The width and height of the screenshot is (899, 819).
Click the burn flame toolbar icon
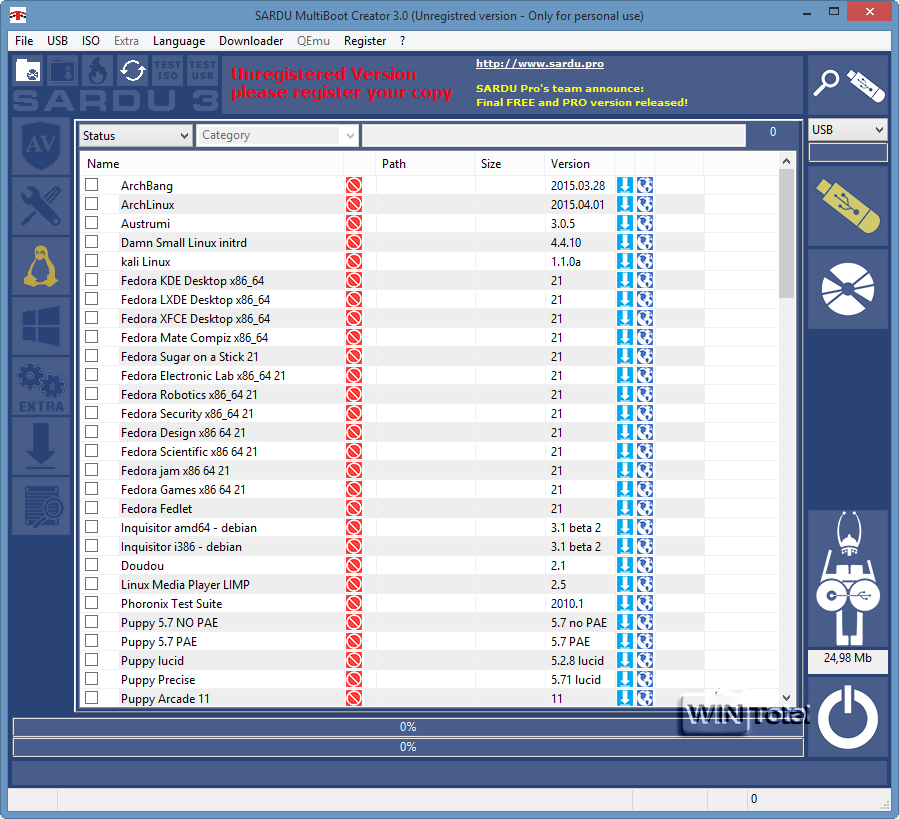pyautogui.click(x=97, y=71)
